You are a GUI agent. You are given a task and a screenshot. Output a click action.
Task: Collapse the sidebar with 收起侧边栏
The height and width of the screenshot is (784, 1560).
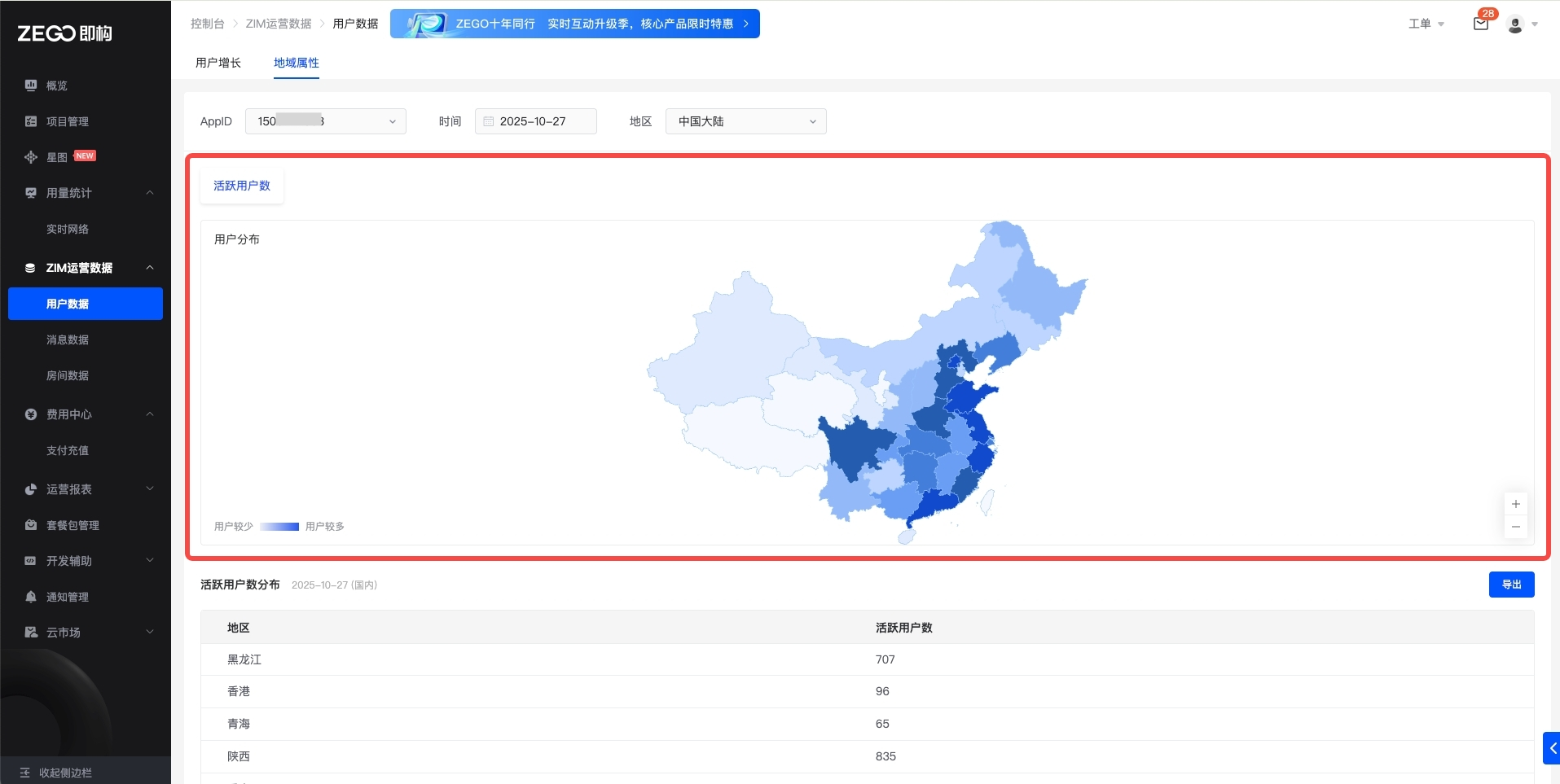(65, 773)
